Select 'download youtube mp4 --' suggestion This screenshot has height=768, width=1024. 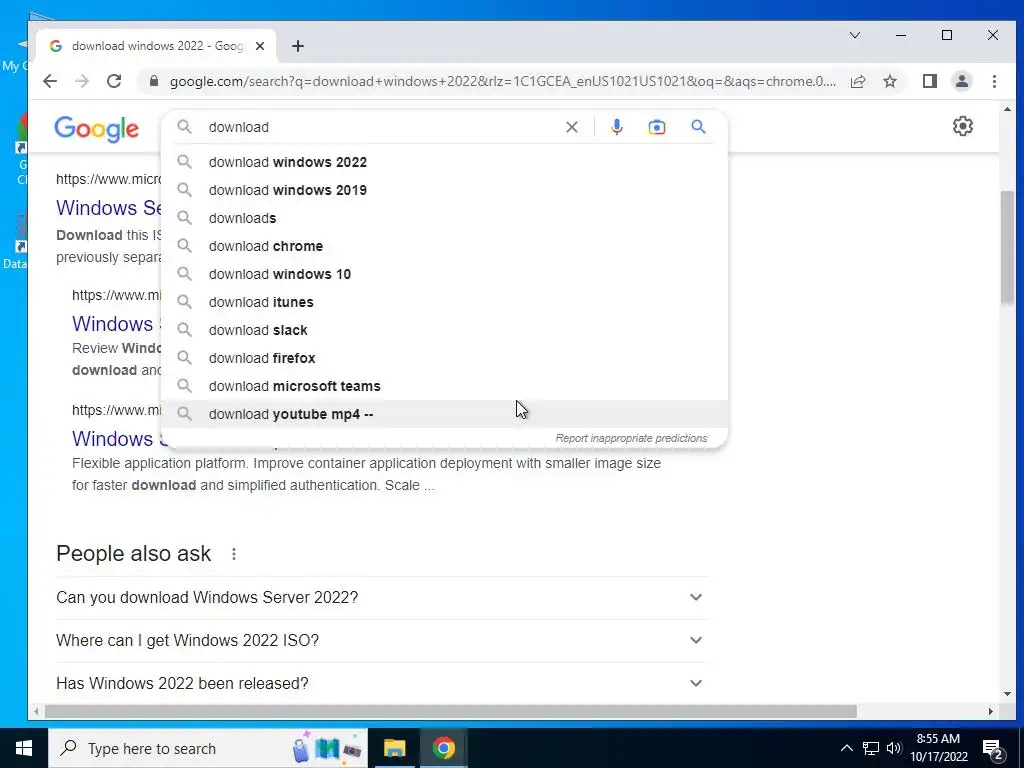click(444, 414)
